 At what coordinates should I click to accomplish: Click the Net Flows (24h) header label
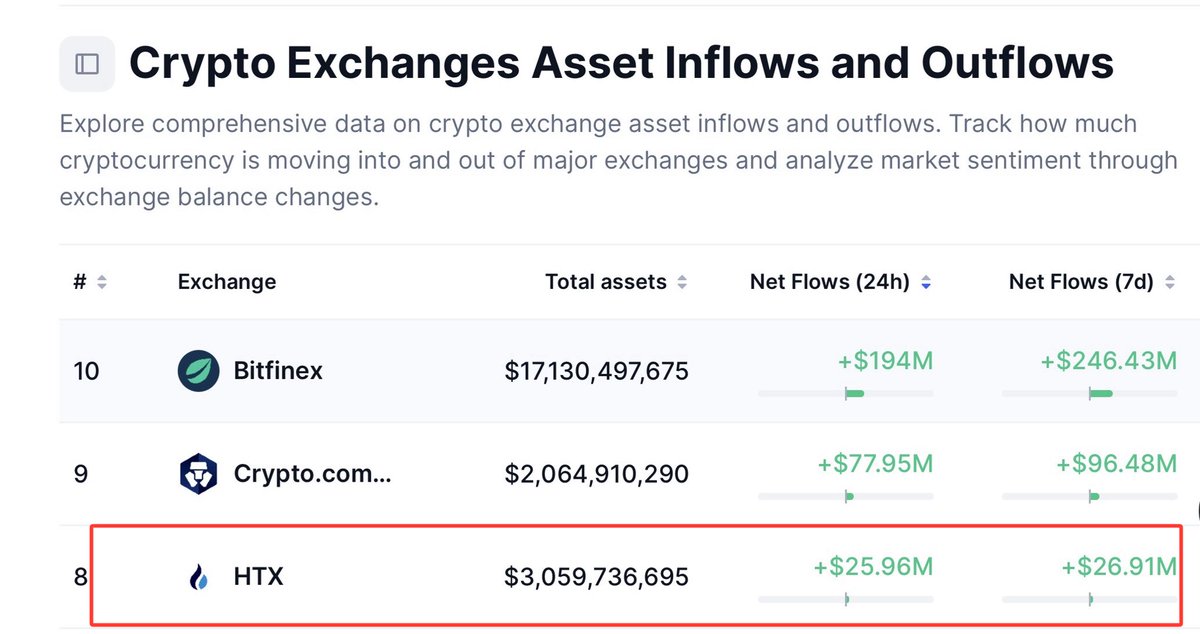pyautogui.click(x=830, y=283)
